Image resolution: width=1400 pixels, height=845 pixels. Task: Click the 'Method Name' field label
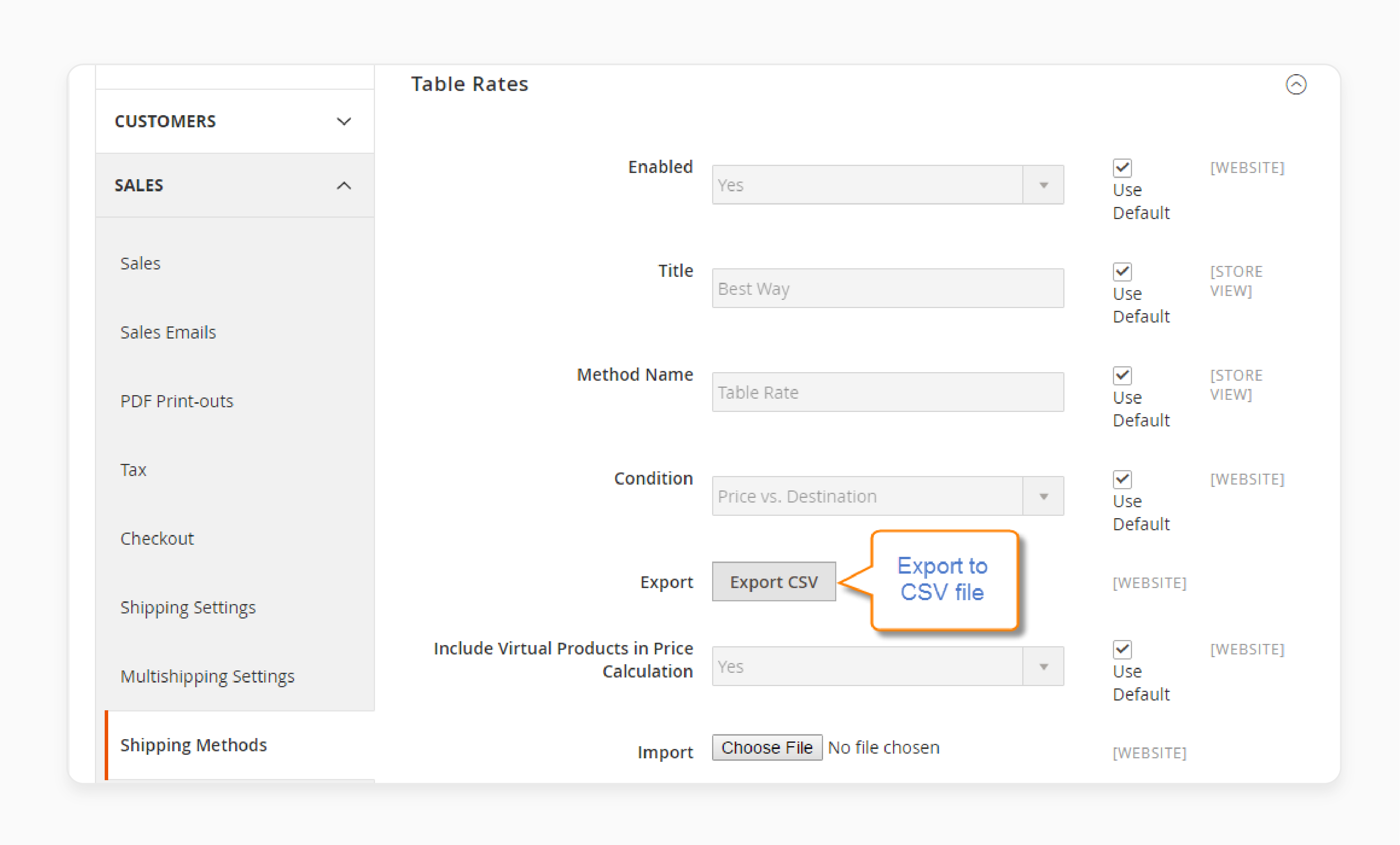pyautogui.click(x=635, y=375)
